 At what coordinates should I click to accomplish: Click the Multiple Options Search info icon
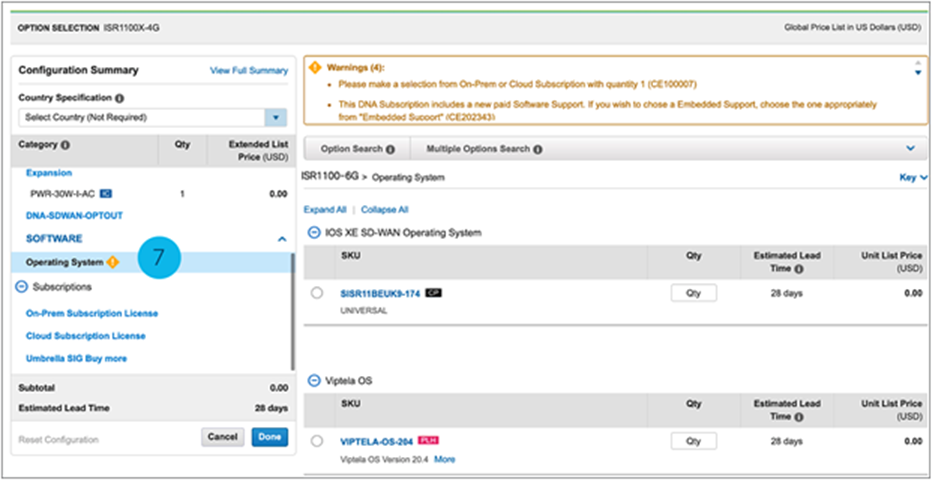pyautogui.click(x=537, y=150)
